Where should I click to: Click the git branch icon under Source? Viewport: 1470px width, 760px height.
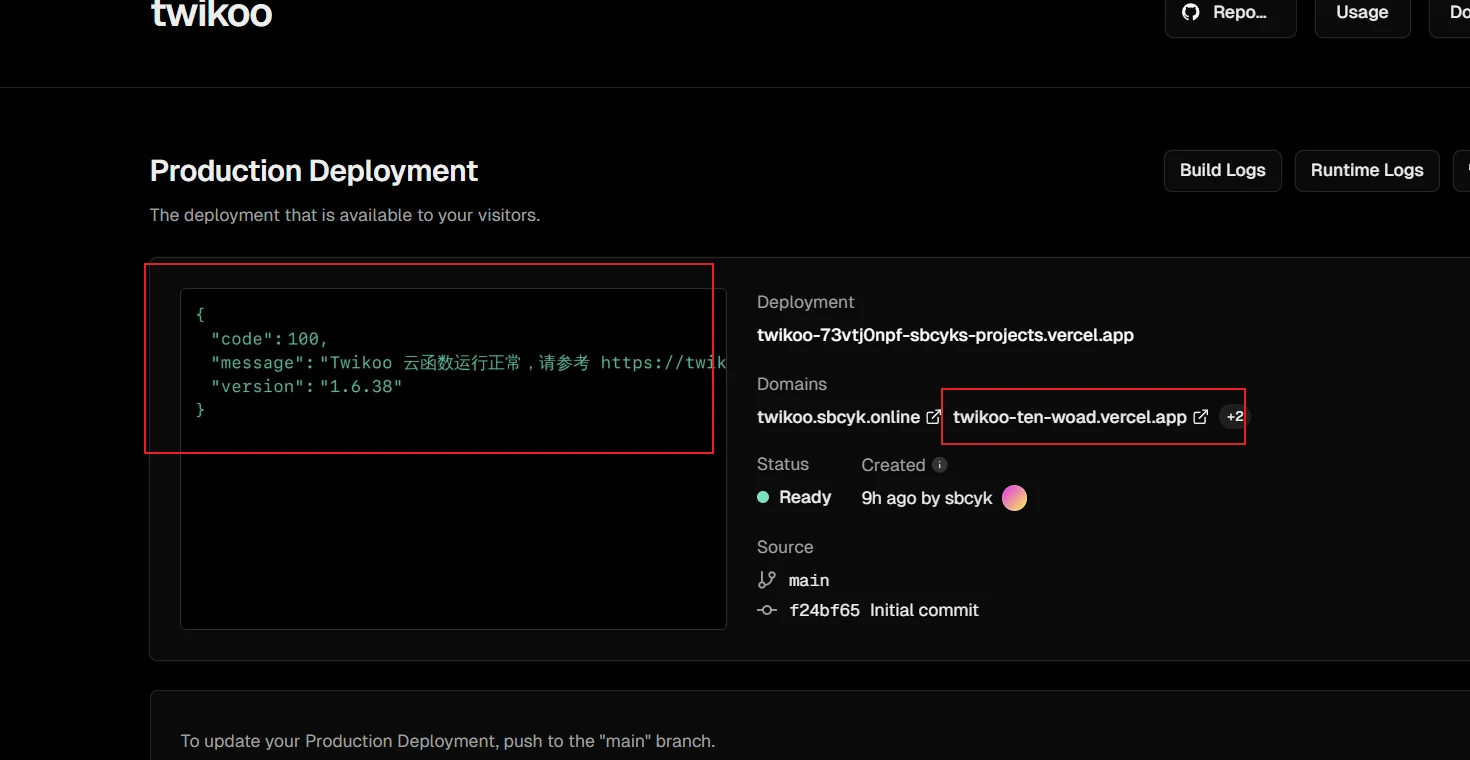[x=767, y=580]
